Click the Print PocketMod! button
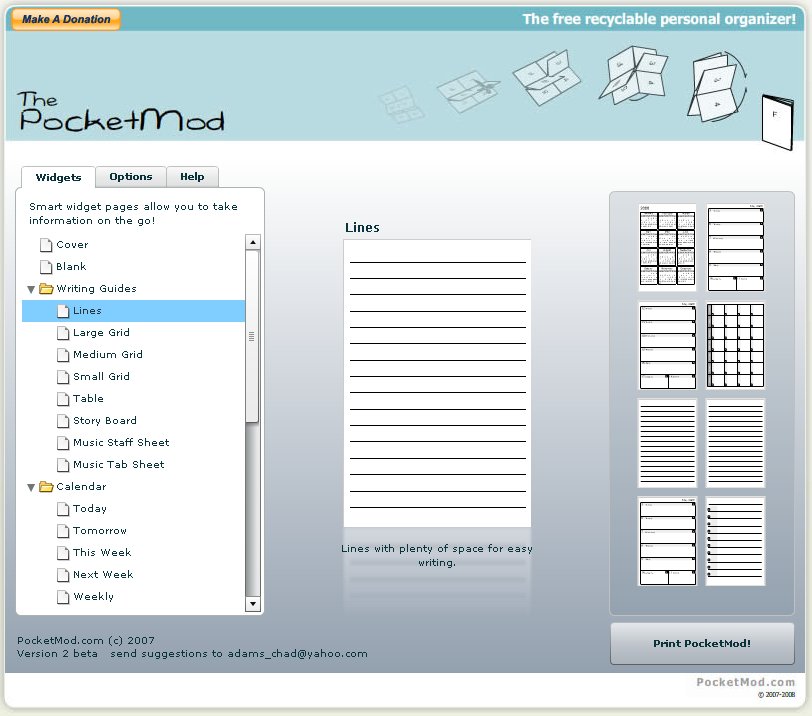 point(702,644)
